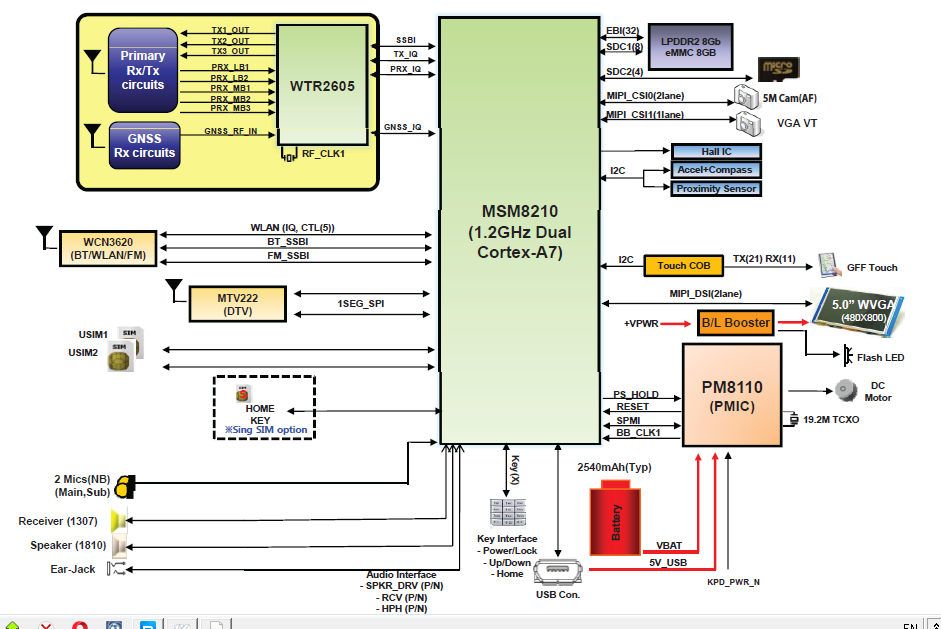The image size is (941, 629).
Task: Click the 2 Mics microphone icon
Action: coord(125,486)
